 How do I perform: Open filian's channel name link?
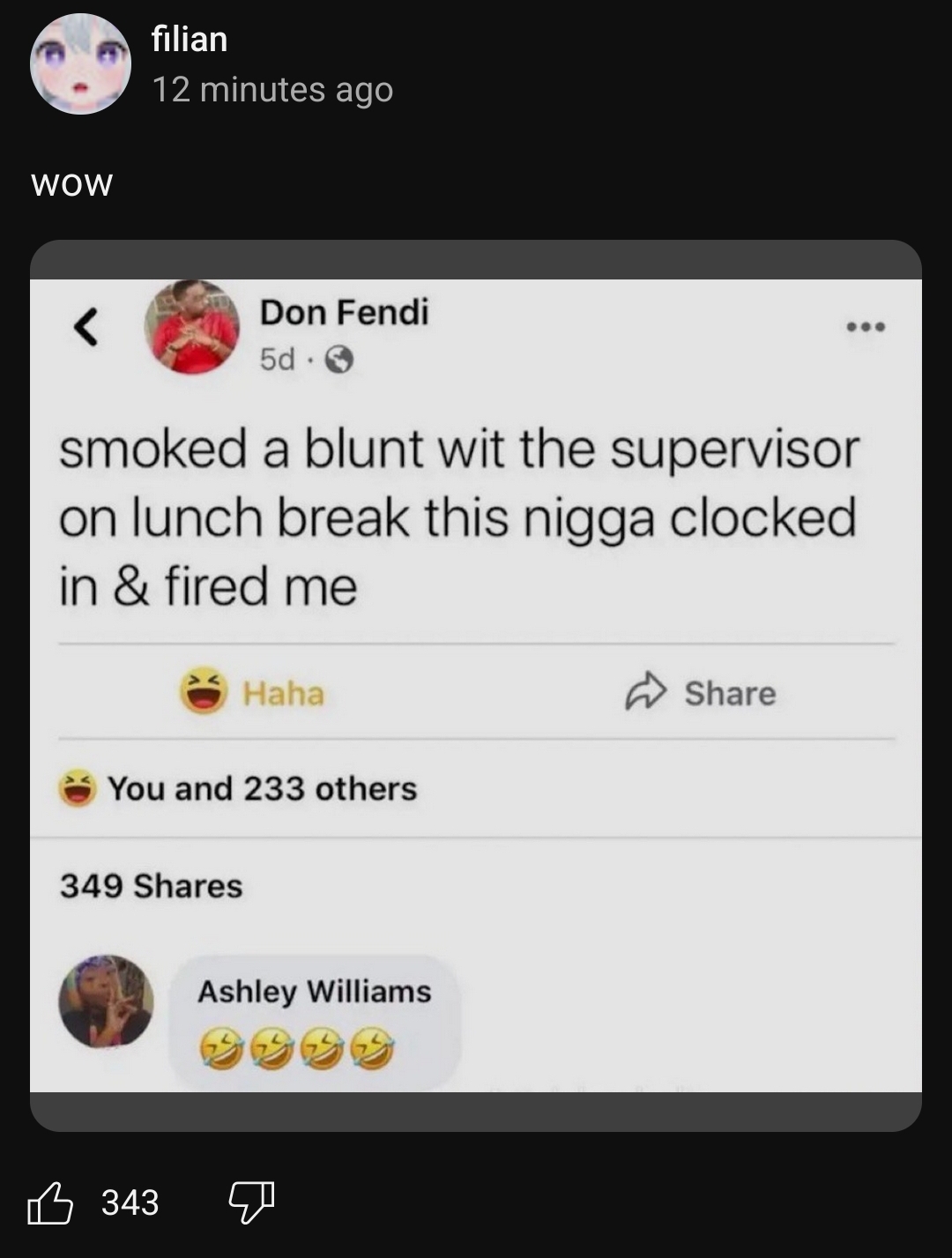[190, 39]
